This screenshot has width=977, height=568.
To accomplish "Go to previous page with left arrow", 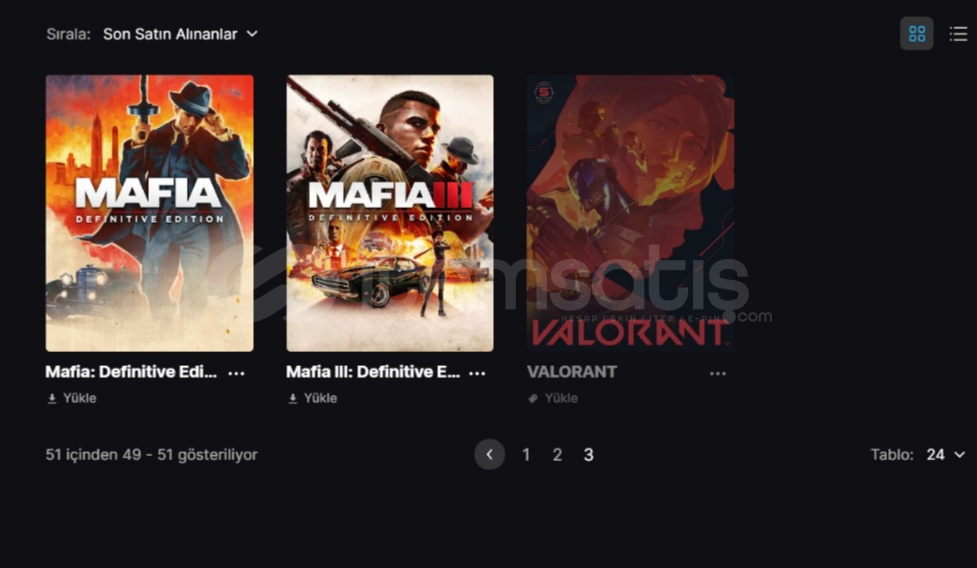I will (x=489, y=455).
